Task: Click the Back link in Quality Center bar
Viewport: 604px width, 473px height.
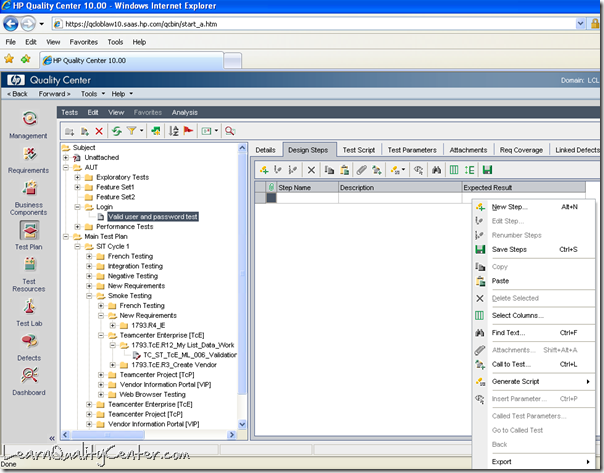Action: [x=17, y=94]
